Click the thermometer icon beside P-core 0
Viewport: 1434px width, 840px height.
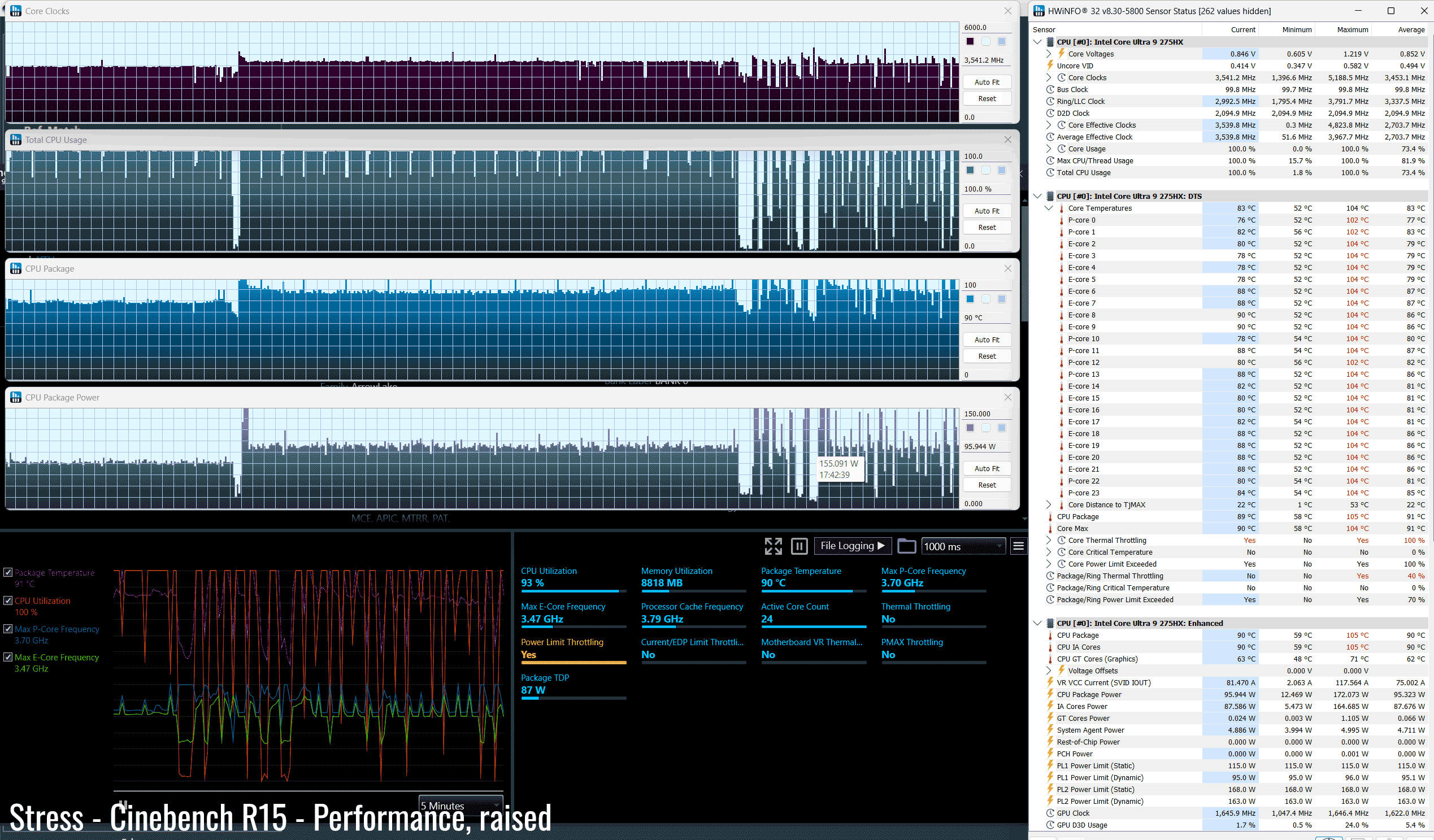pyautogui.click(x=1062, y=220)
